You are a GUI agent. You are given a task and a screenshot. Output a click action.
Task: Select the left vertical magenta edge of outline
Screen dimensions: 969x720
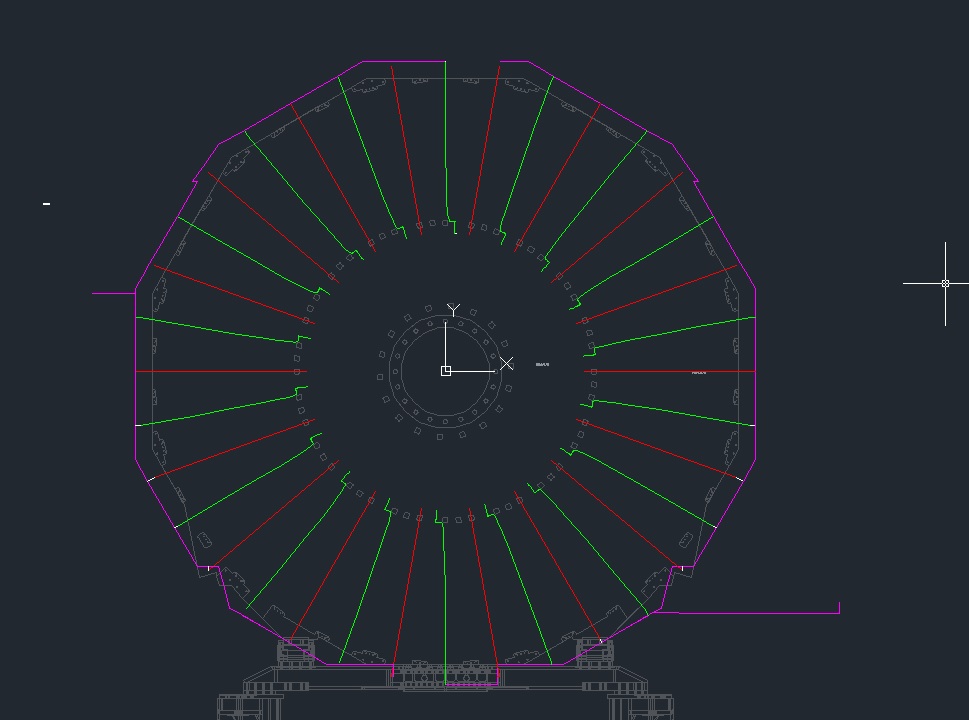(x=136, y=370)
